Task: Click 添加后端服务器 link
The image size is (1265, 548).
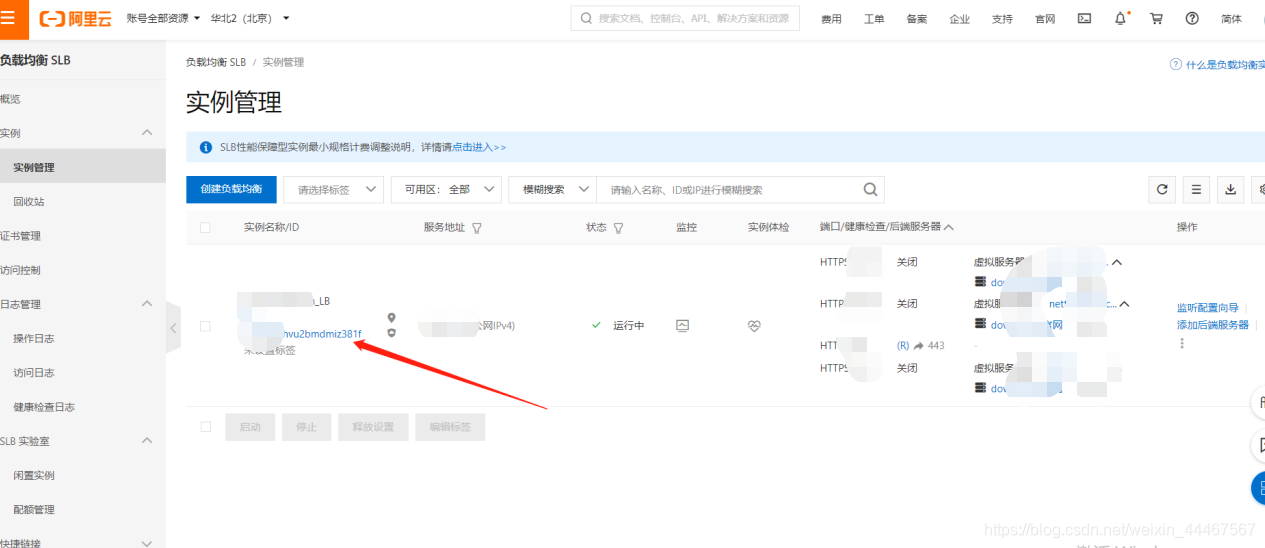Action: pyautogui.click(x=1213, y=325)
